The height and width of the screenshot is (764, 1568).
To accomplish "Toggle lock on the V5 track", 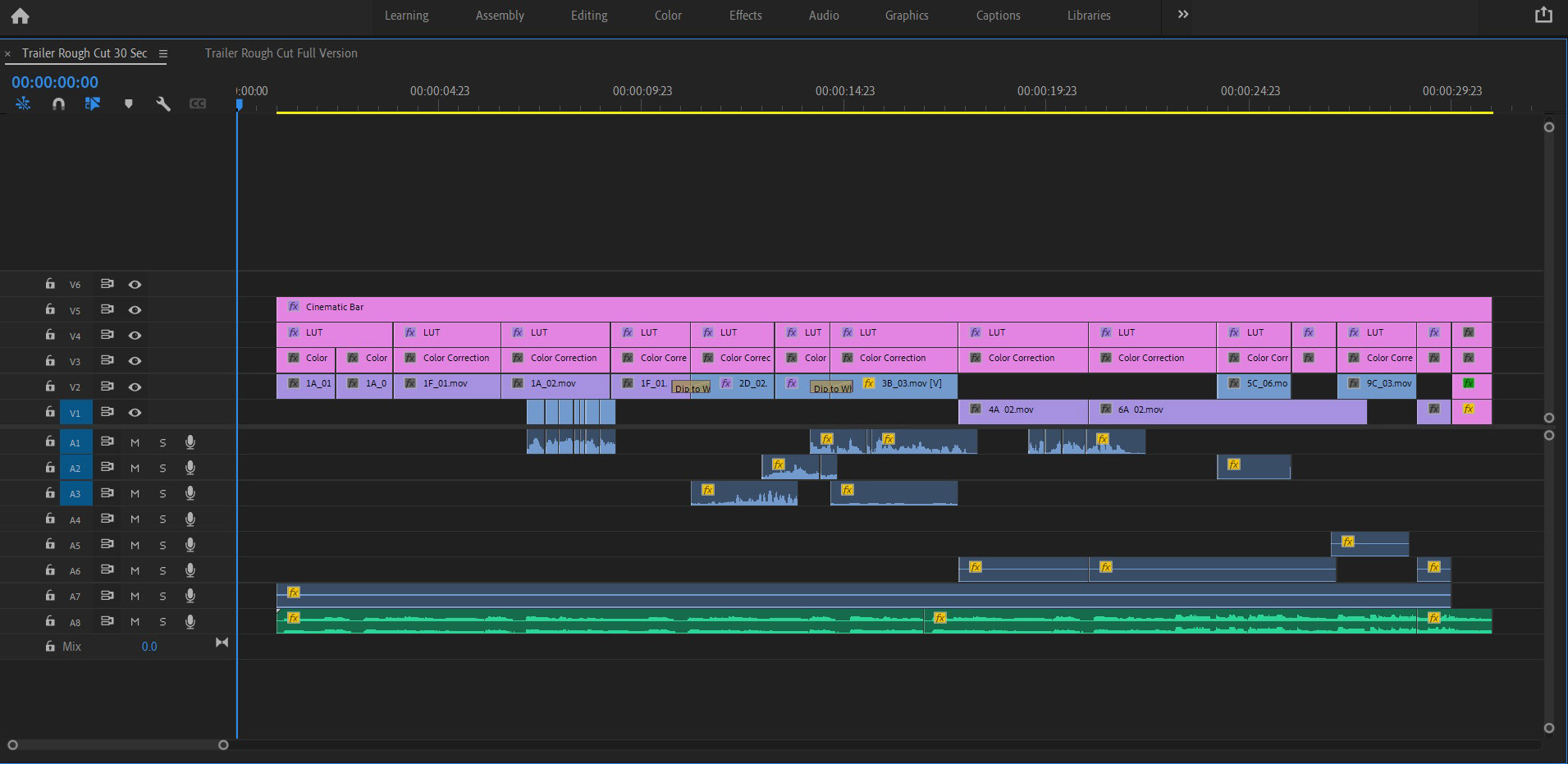I will (50, 309).
